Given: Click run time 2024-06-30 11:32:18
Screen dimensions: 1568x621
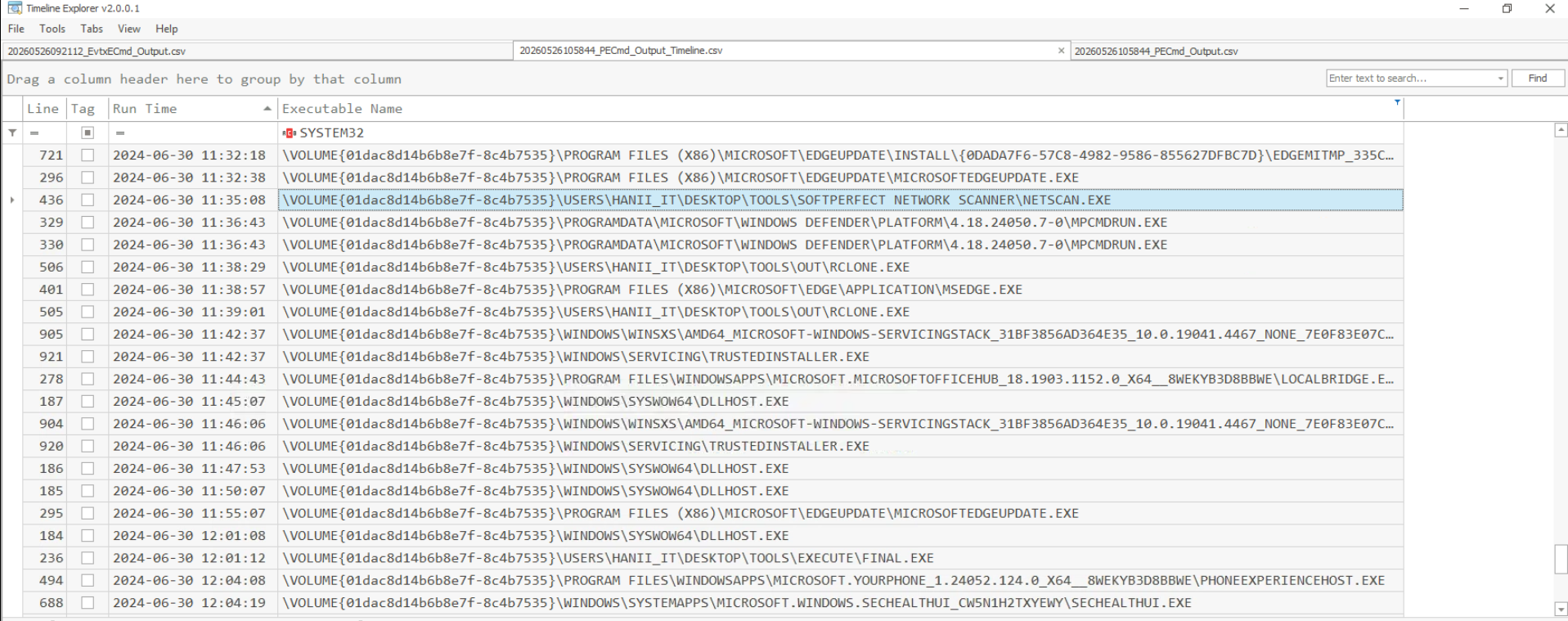Looking at the screenshot, I should pyautogui.click(x=189, y=155).
